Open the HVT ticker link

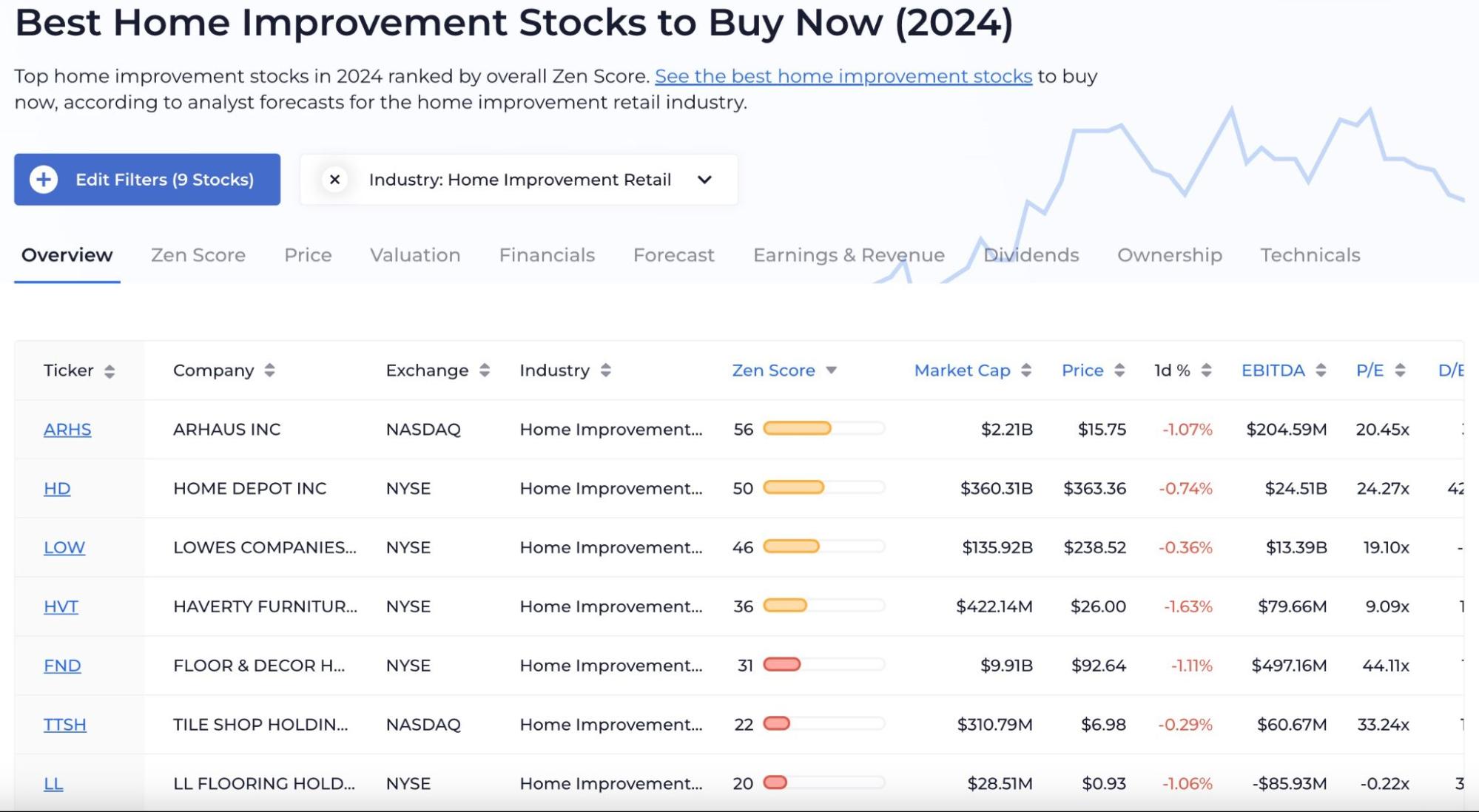[61, 607]
